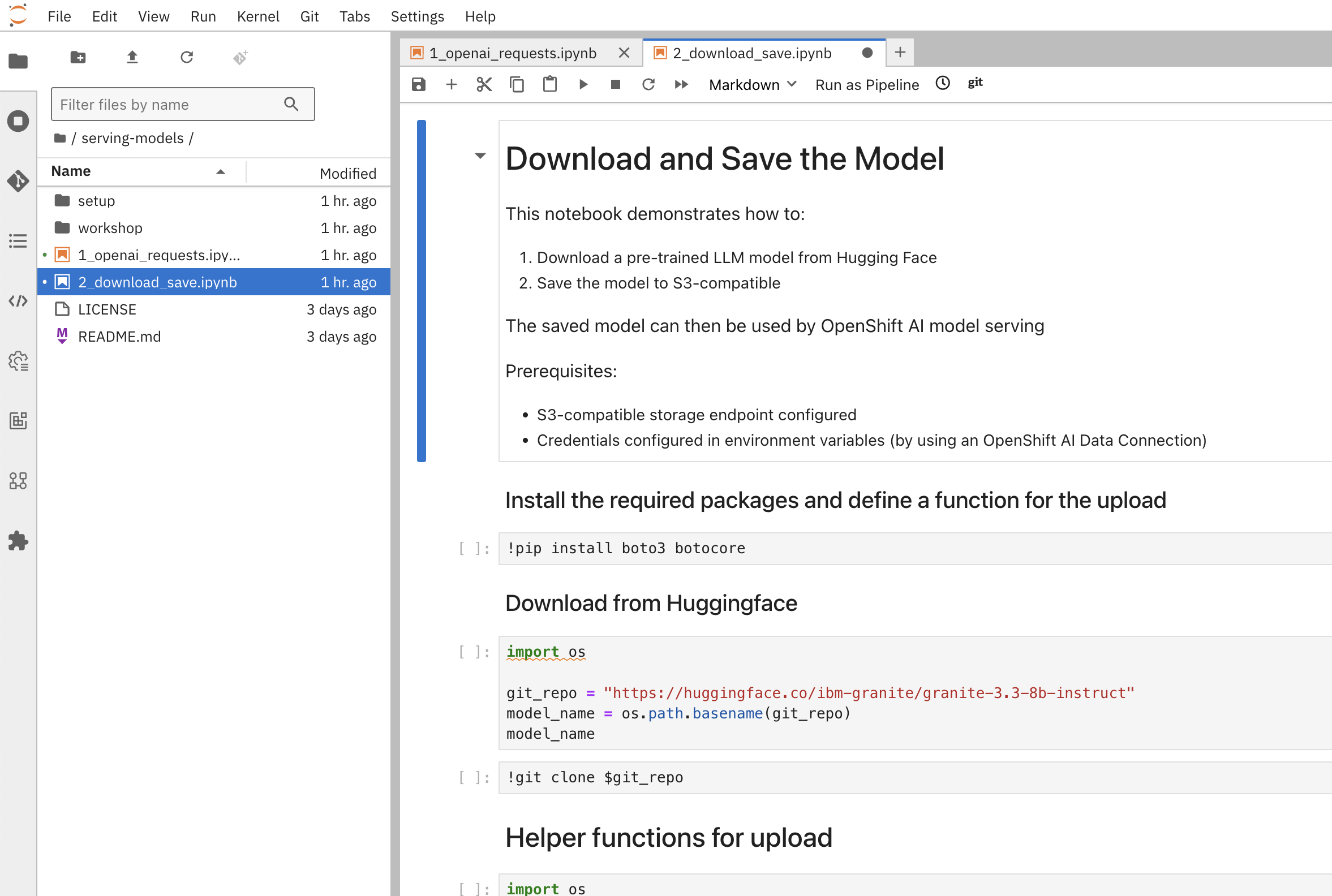Screen dimensions: 1332x896
Task: Open the Kernel menu
Action: click(258, 16)
